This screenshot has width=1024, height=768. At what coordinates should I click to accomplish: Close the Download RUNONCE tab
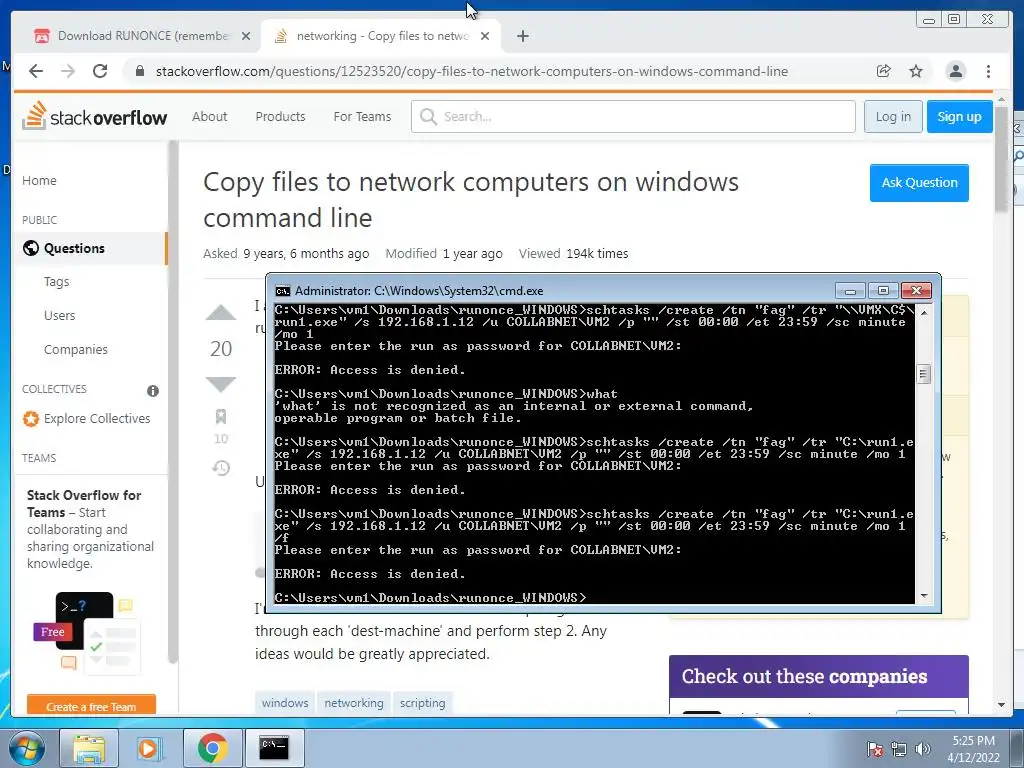coord(246,36)
